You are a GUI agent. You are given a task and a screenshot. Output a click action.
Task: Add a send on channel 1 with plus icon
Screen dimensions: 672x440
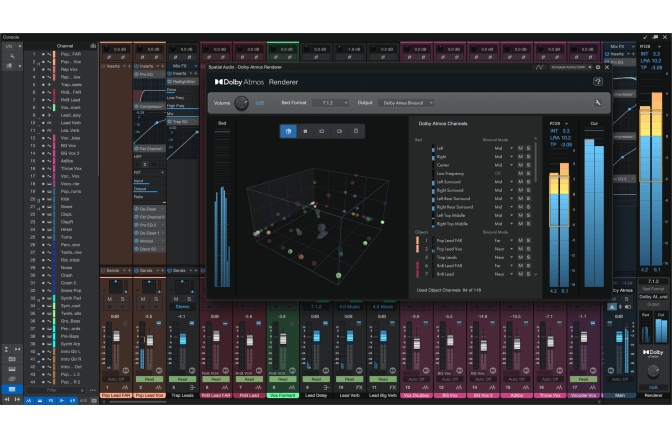[x=129, y=270]
